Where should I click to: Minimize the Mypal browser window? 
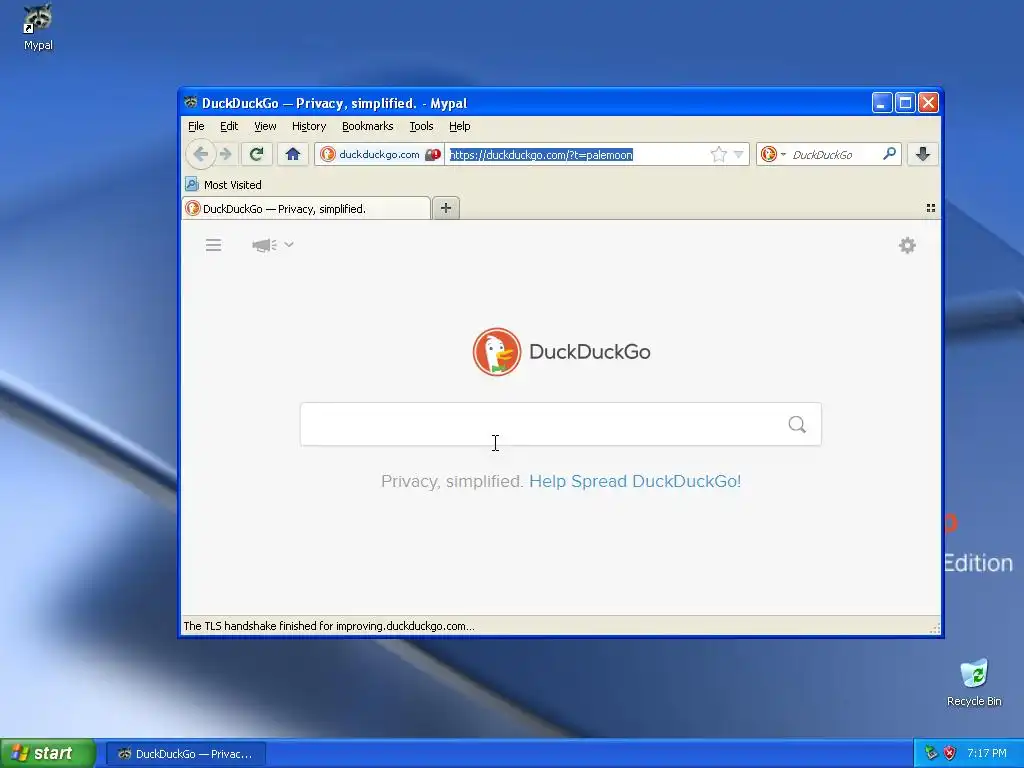882,103
